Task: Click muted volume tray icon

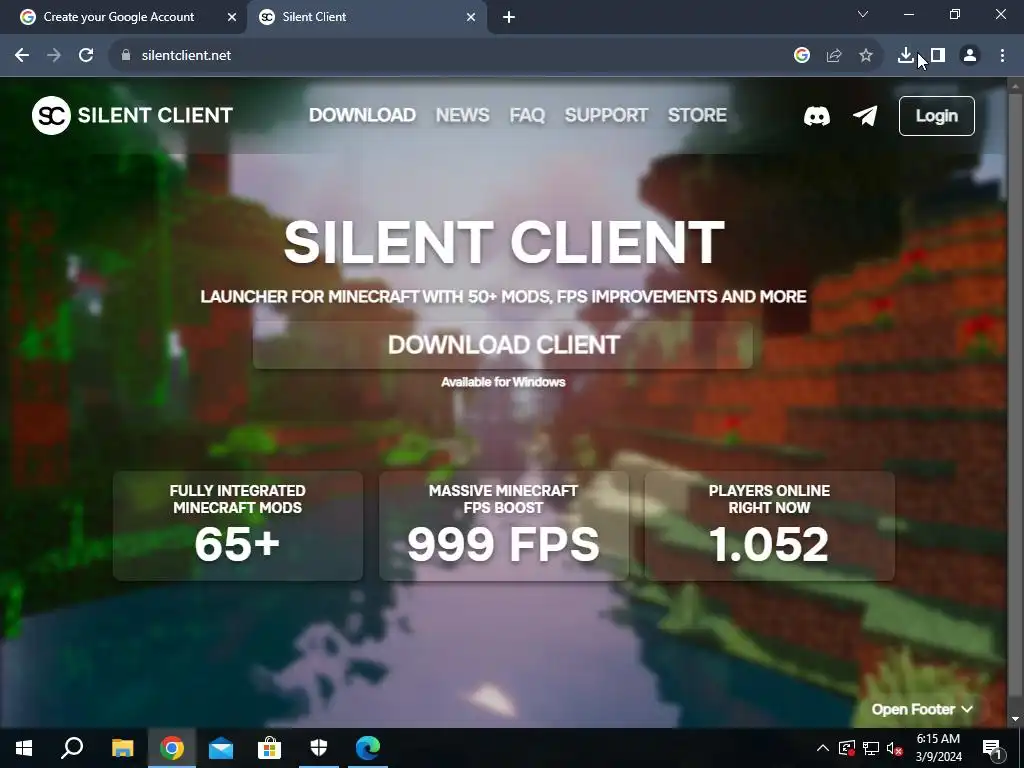Action: 894,748
